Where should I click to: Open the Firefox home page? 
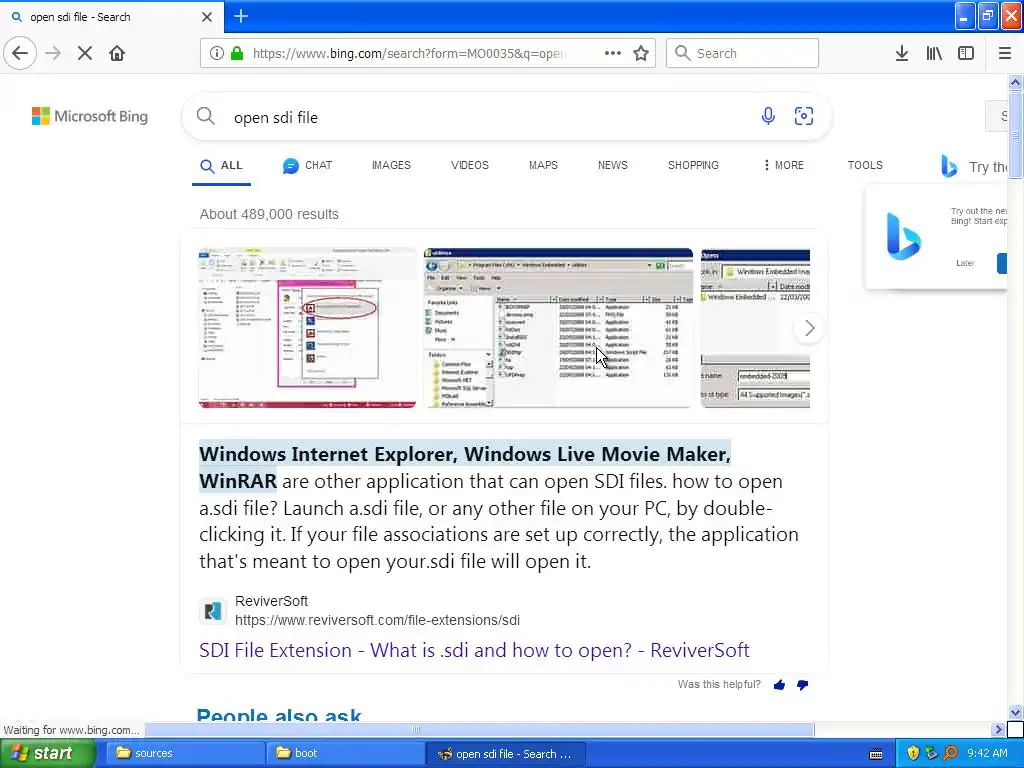pyautogui.click(x=117, y=54)
